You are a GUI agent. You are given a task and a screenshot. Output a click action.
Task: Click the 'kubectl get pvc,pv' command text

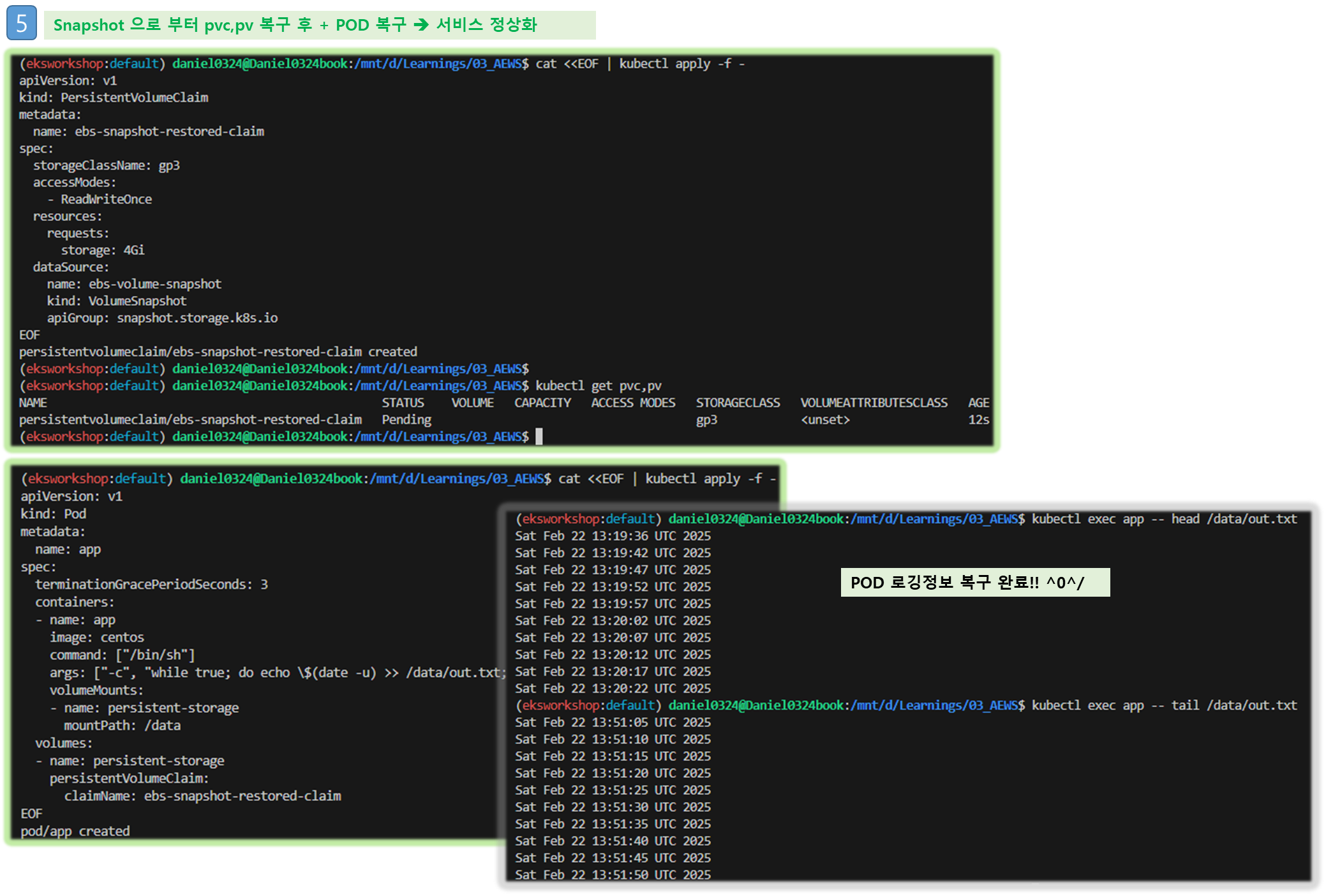click(598, 386)
